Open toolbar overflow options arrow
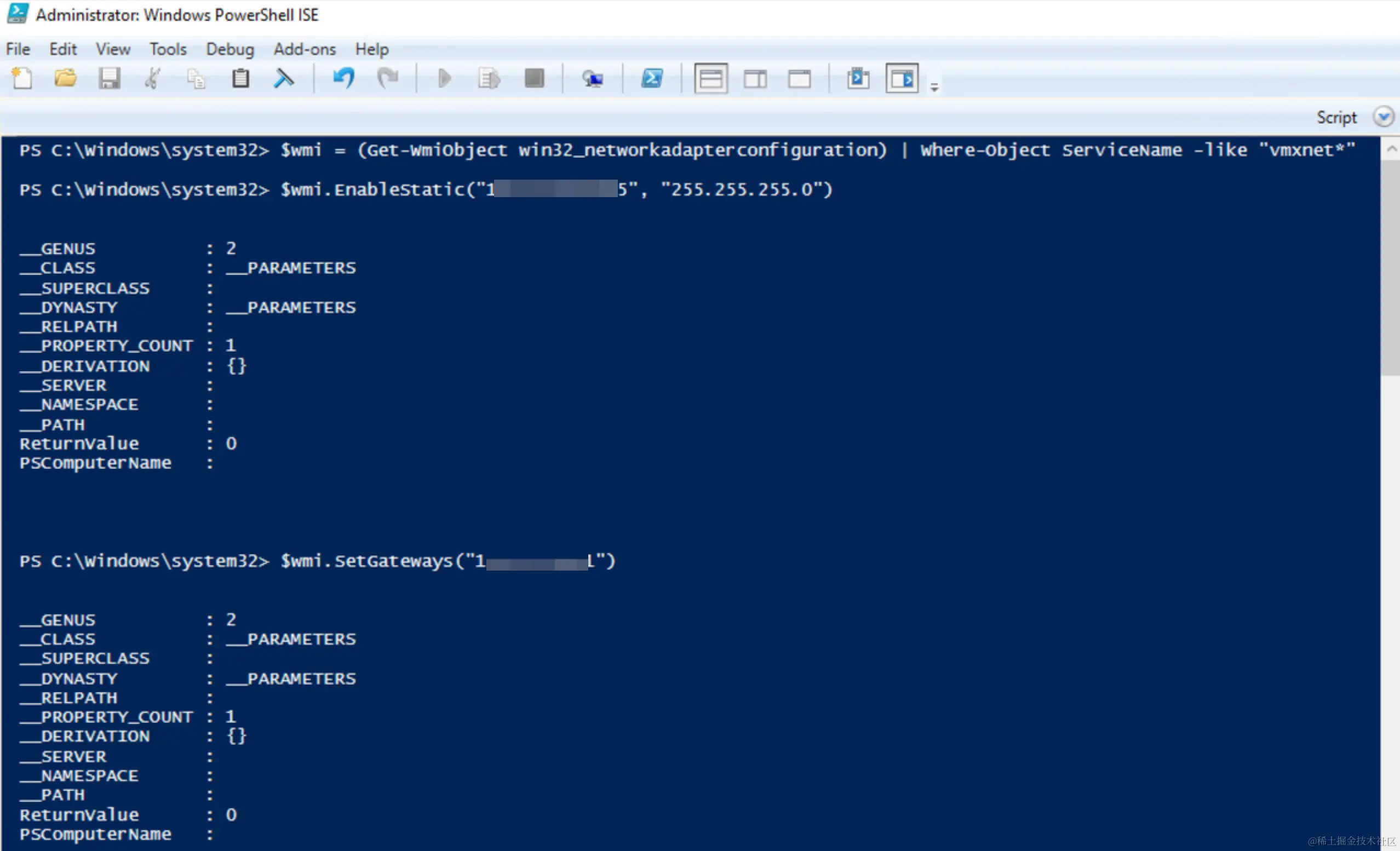This screenshot has height=851, width=1400. pyautogui.click(x=934, y=88)
